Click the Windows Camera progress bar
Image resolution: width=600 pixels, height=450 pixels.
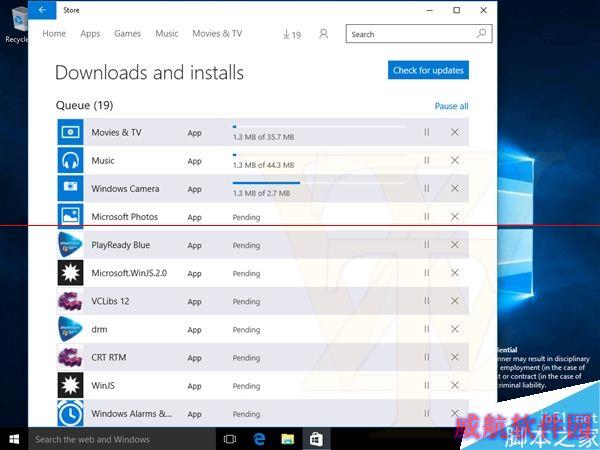[x=319, y=183]
